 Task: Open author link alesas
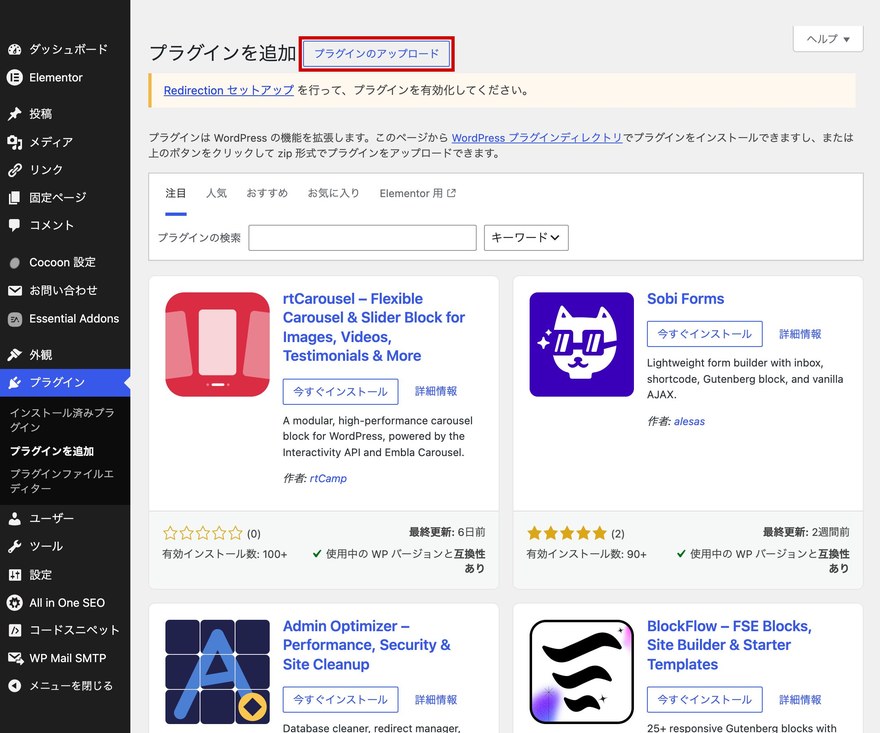click(x=689, y=422)
